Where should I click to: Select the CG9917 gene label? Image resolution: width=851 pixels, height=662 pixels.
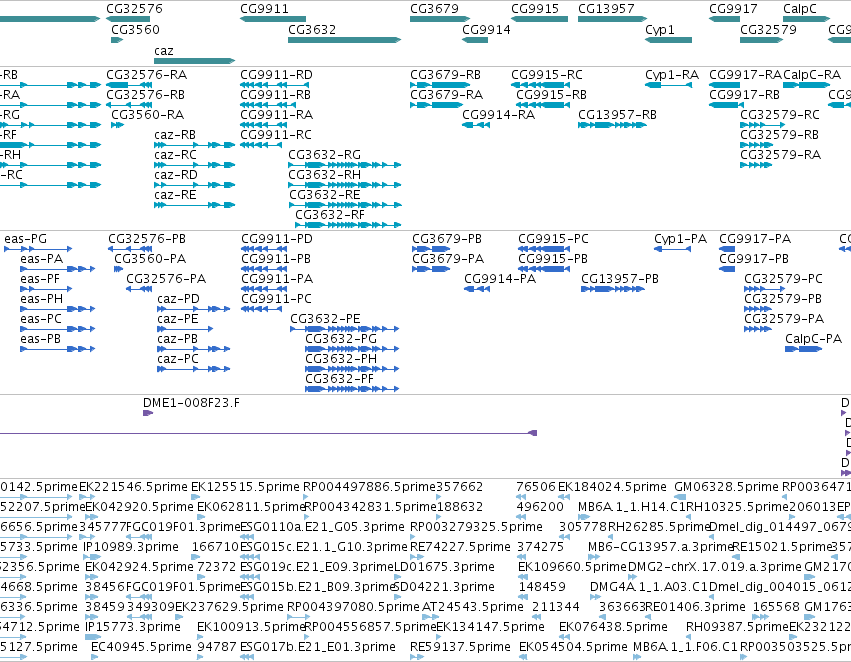coord(733,9)
